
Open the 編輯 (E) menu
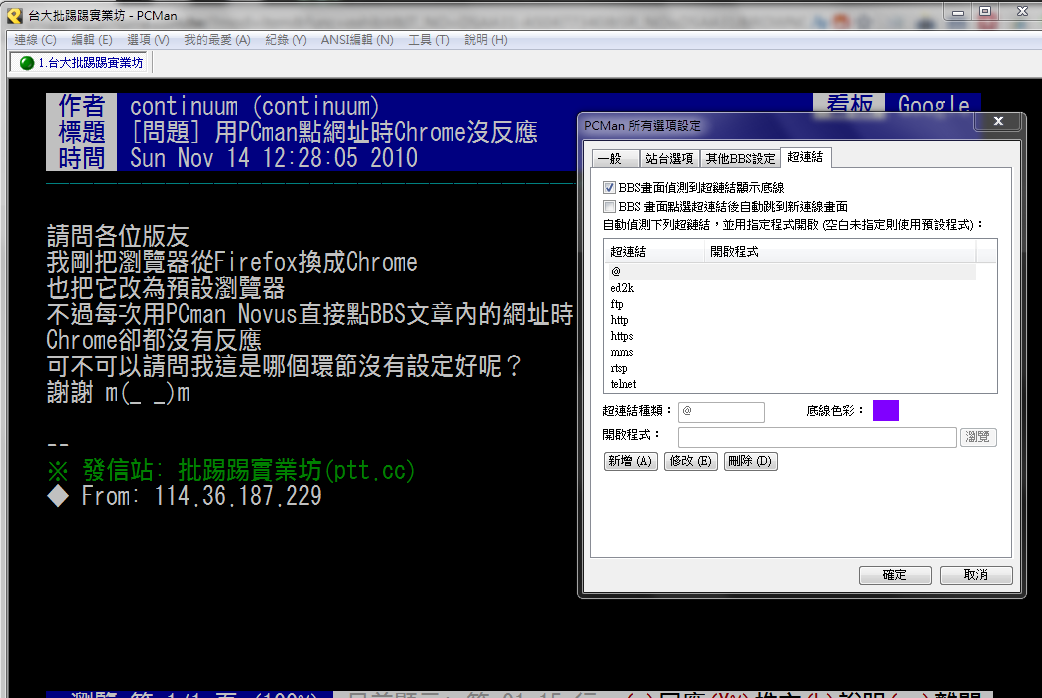point(92,40)
